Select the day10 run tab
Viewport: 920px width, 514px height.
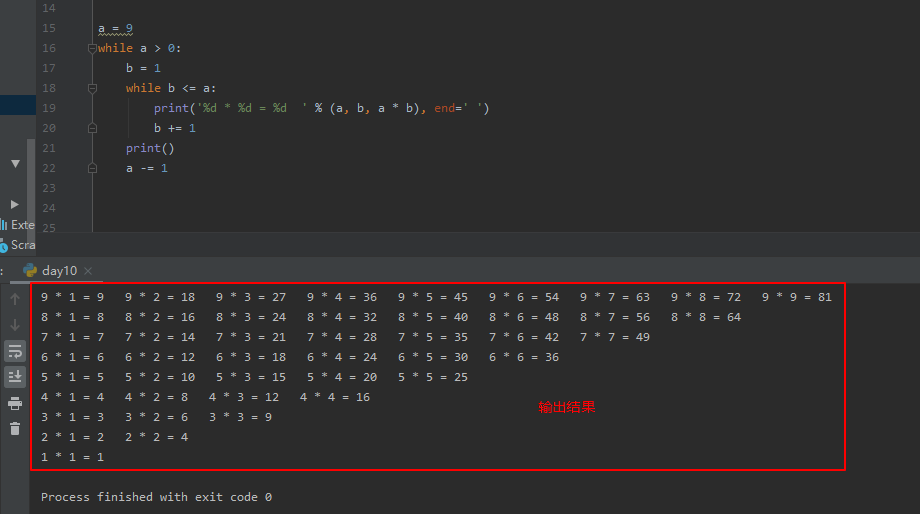point(58,270)
